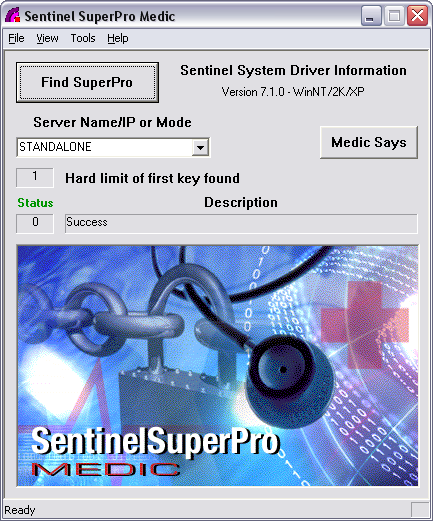This screenshot has width=433, height=521.
Task: Open the Tools menu
Action: (83, 38)
